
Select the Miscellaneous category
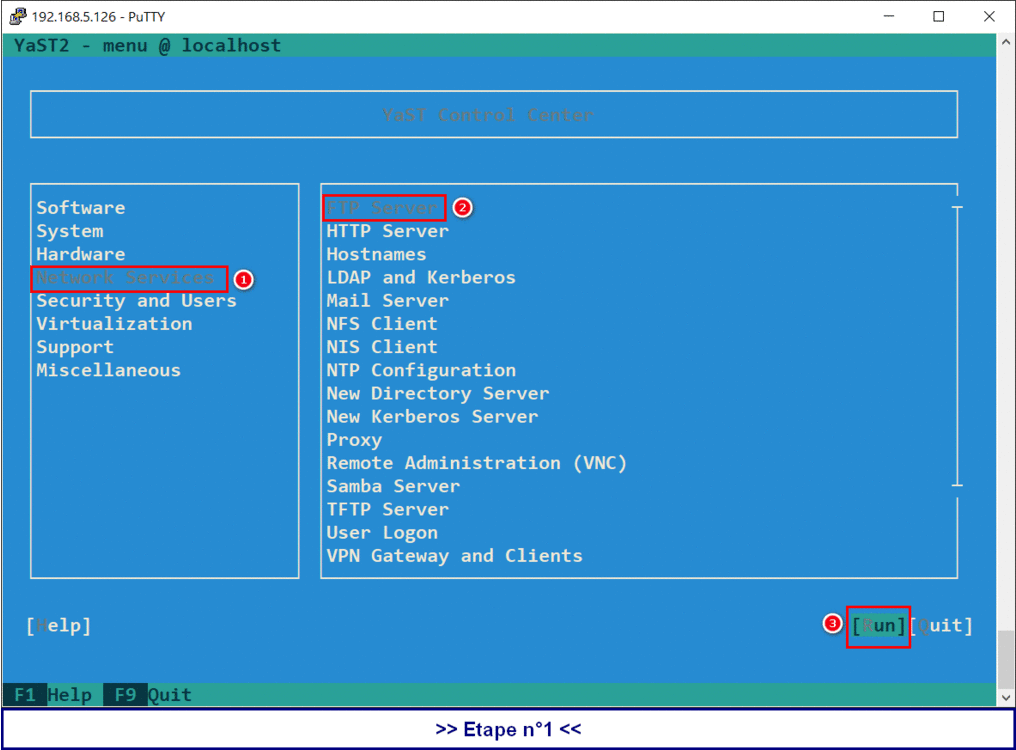point(109,370)
